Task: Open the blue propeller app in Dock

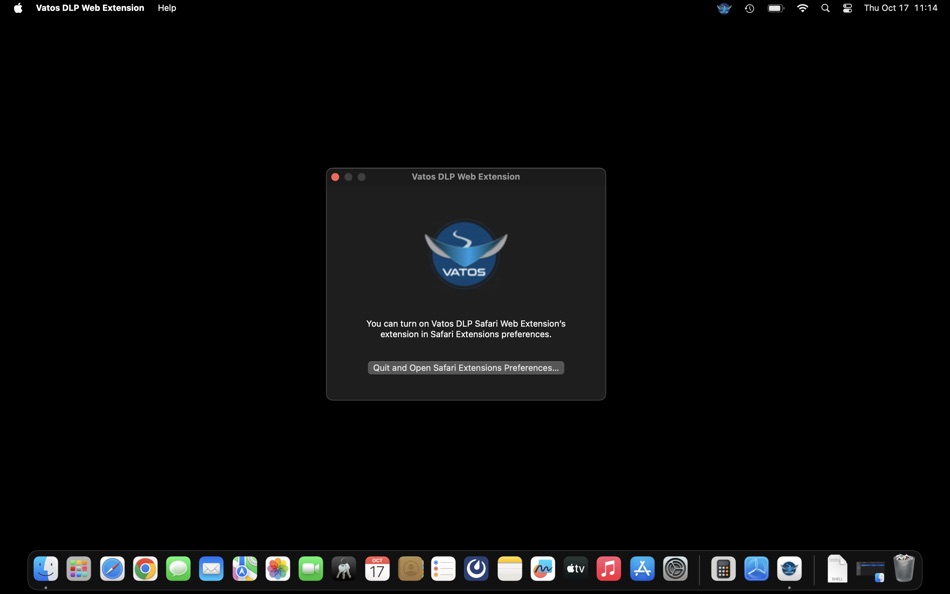Action: (756, 569)
